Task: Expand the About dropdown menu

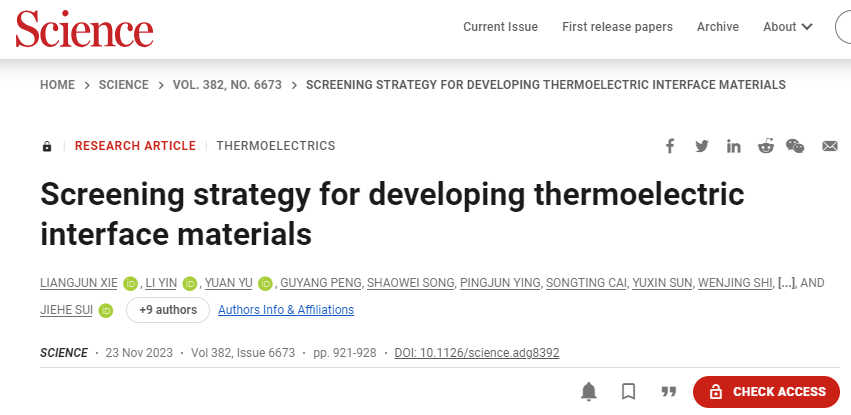Action: (x=788, y=27)
